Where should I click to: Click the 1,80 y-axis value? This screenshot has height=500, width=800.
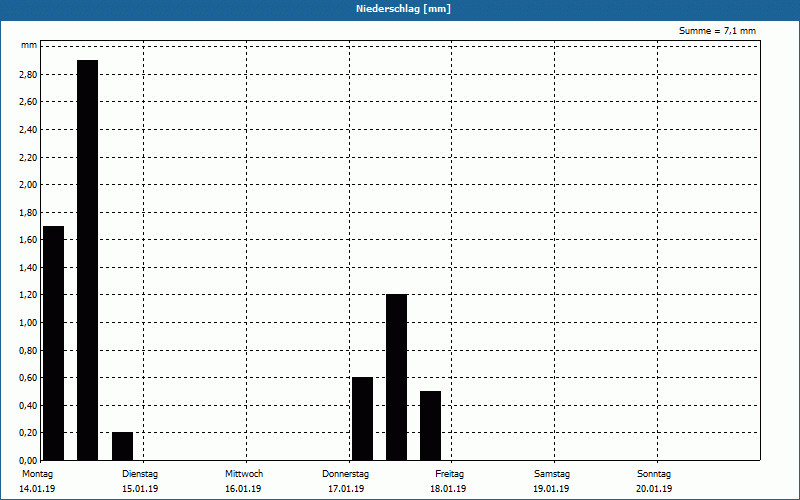click(28, 212)
